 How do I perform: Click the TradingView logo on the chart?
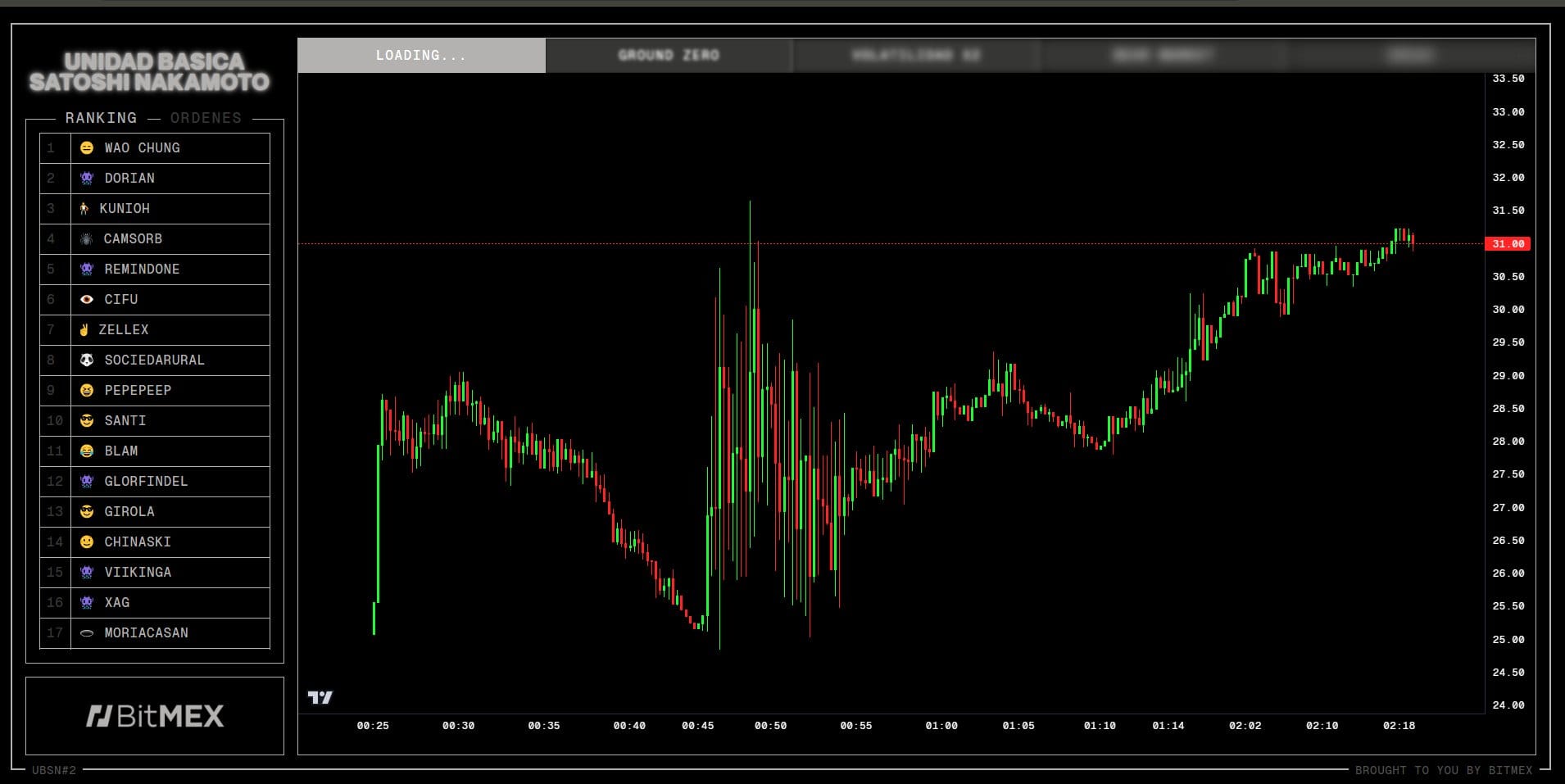pyautogui.click(x=320, y=697)
